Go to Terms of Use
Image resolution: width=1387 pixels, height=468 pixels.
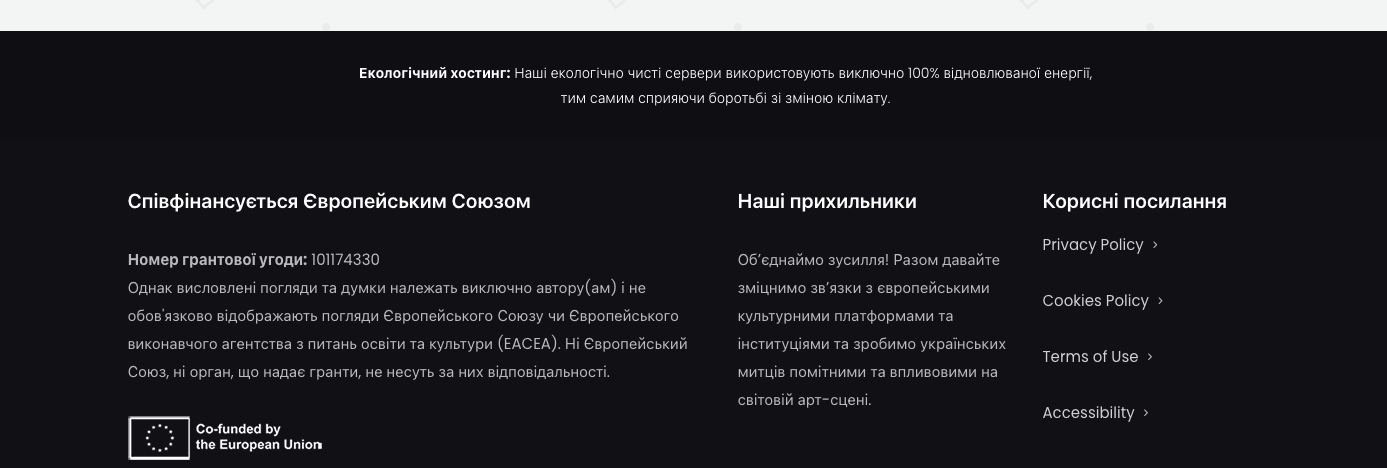click(x=1090, y=357)
